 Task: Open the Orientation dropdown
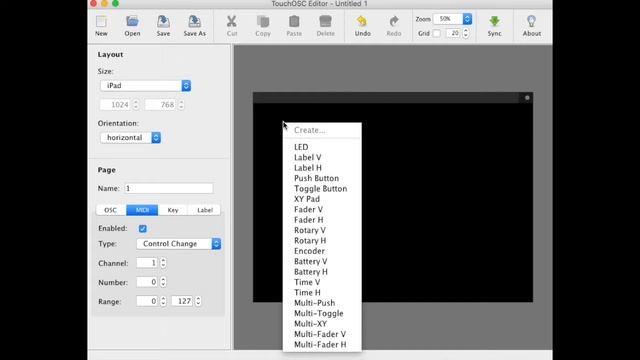point(131,138)
